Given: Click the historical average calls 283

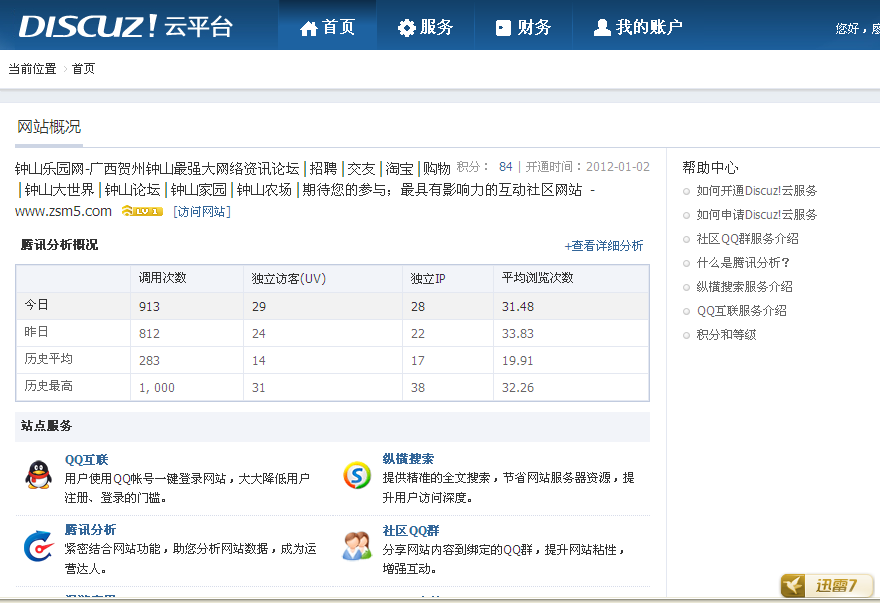Looking at the screenshot, I should 149,360.
